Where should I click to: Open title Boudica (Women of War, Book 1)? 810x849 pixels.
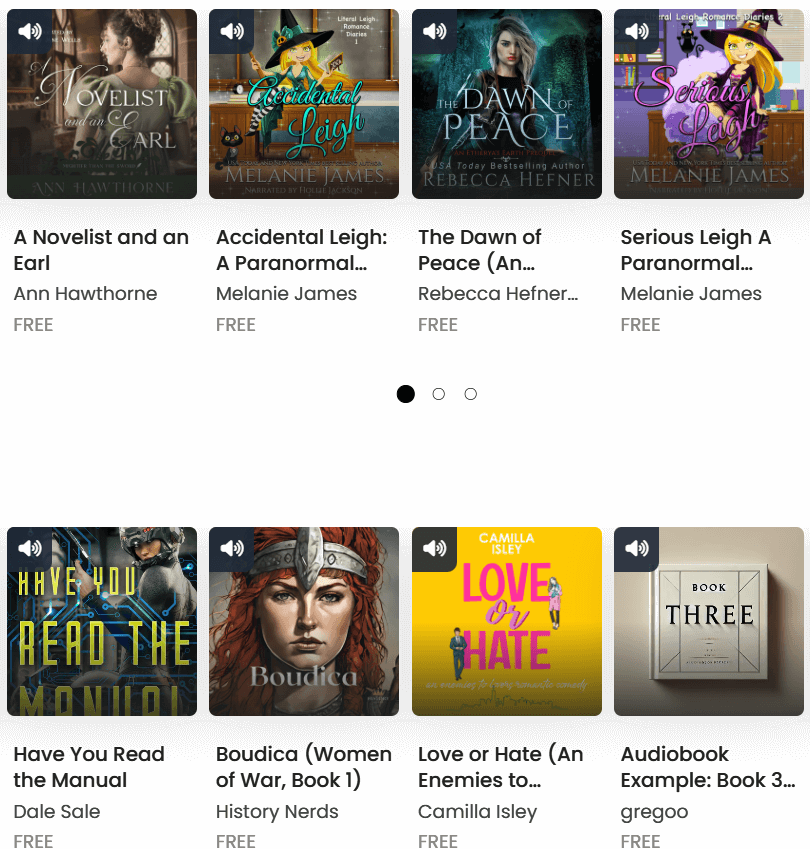click(x=304, y=767)
